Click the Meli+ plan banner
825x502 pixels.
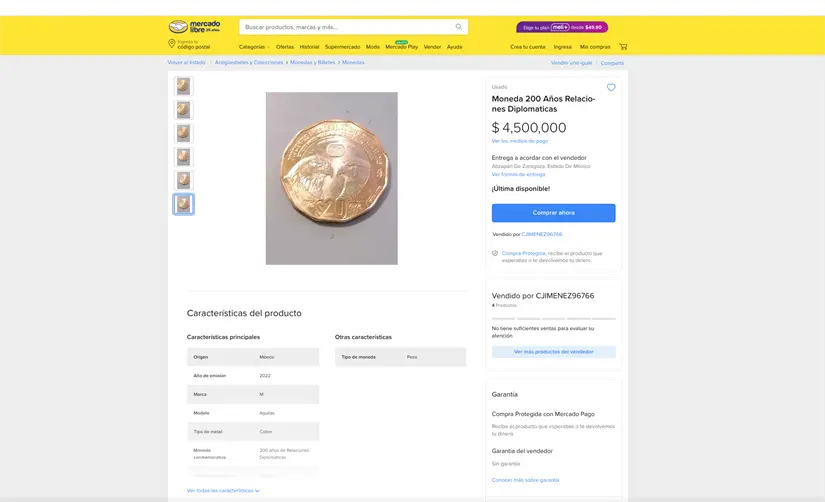click(562, 27)
